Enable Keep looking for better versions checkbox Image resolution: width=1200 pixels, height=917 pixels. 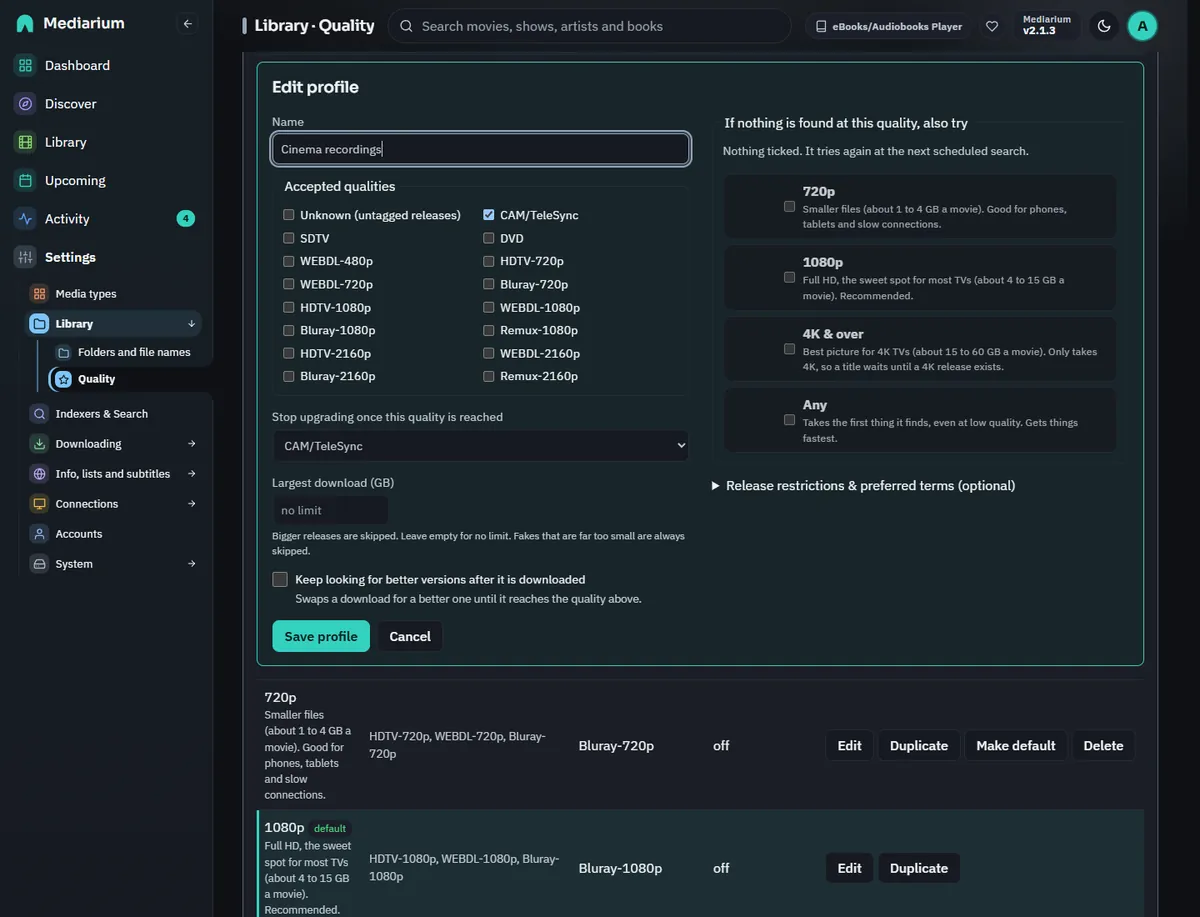(280, 579)
